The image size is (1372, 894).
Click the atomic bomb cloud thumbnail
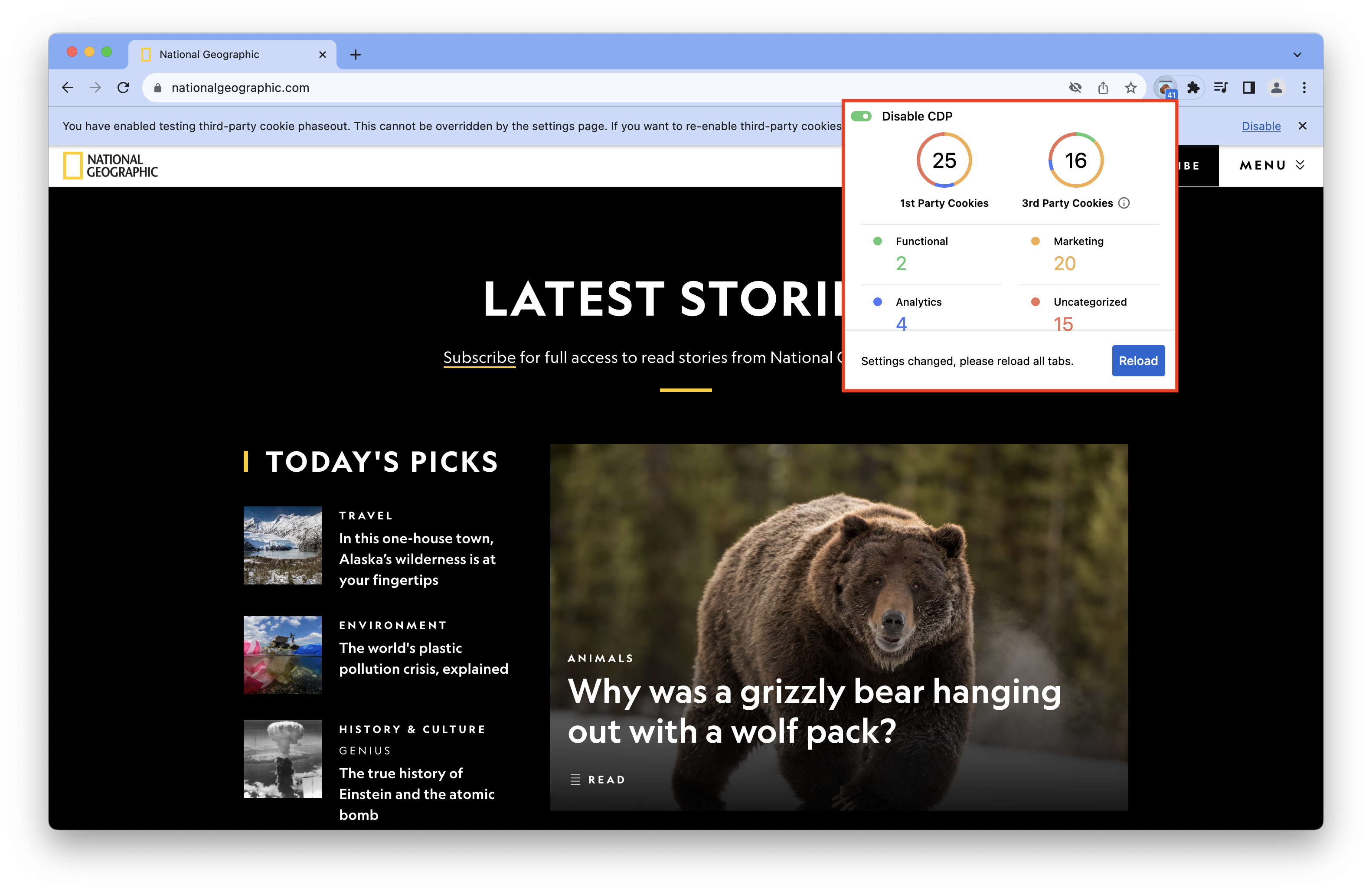tap(282, 759)
